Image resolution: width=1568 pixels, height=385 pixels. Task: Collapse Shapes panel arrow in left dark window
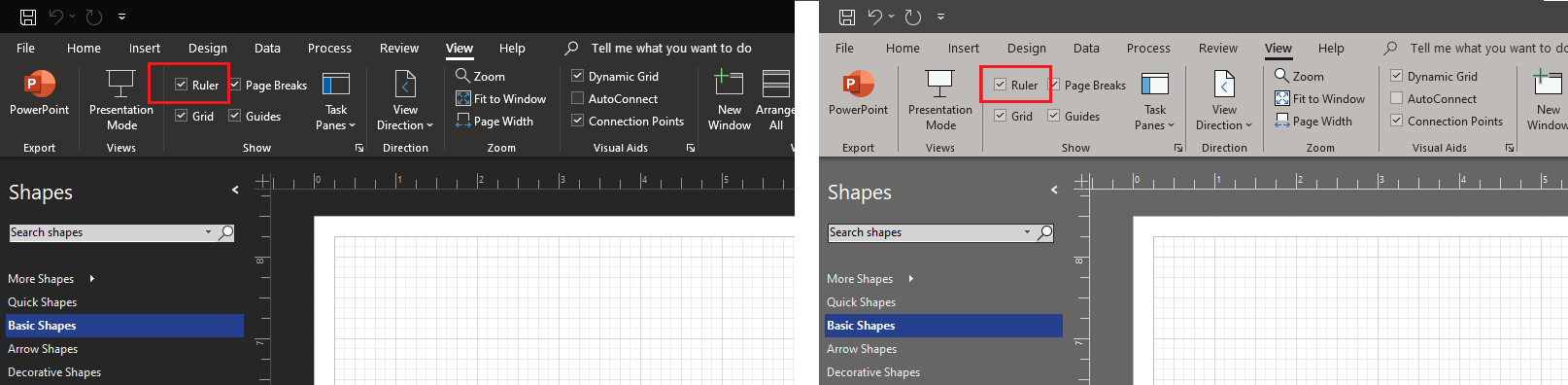(x=235, y=191)
